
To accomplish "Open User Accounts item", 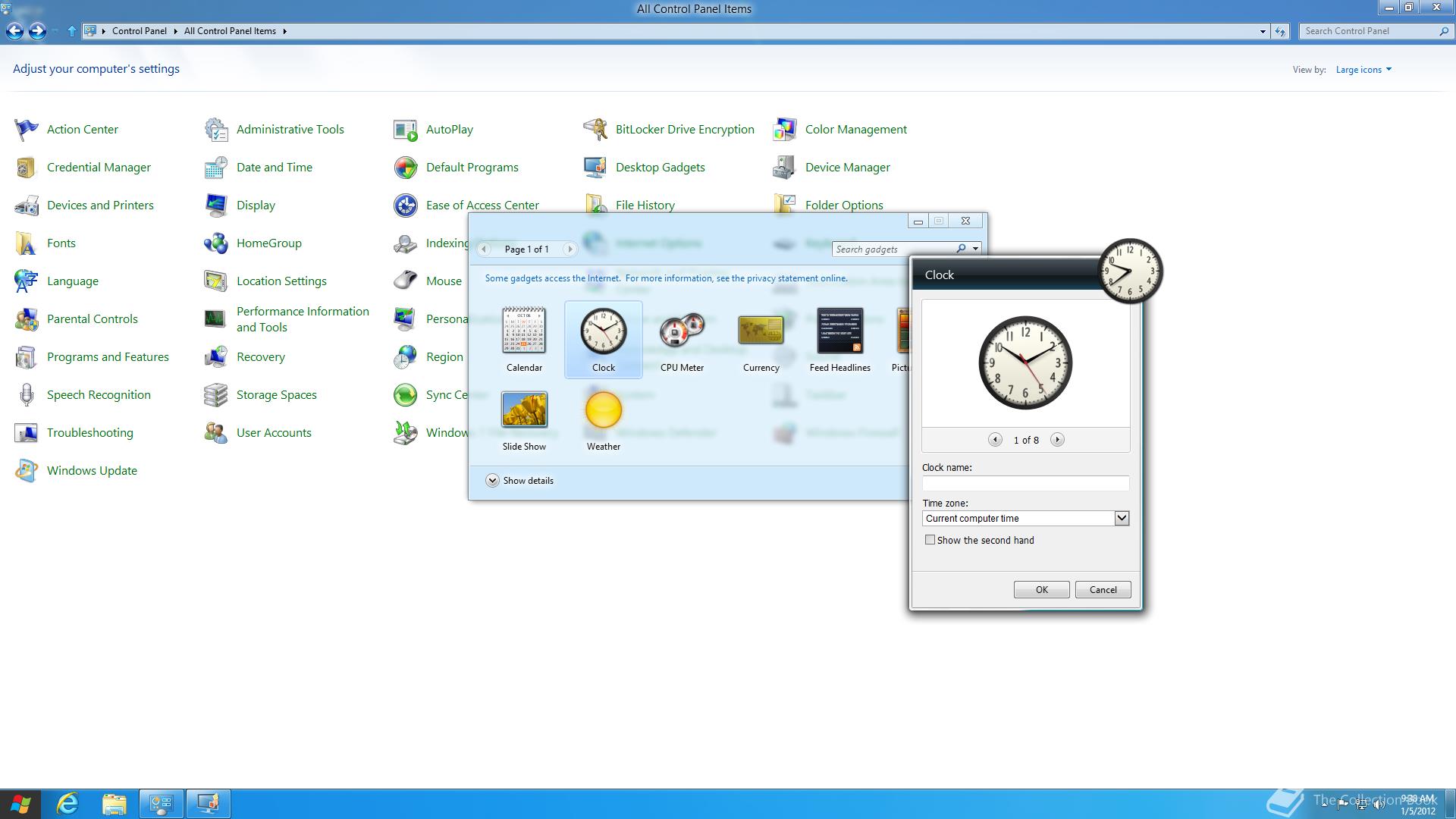I will (x=258, y=433).
